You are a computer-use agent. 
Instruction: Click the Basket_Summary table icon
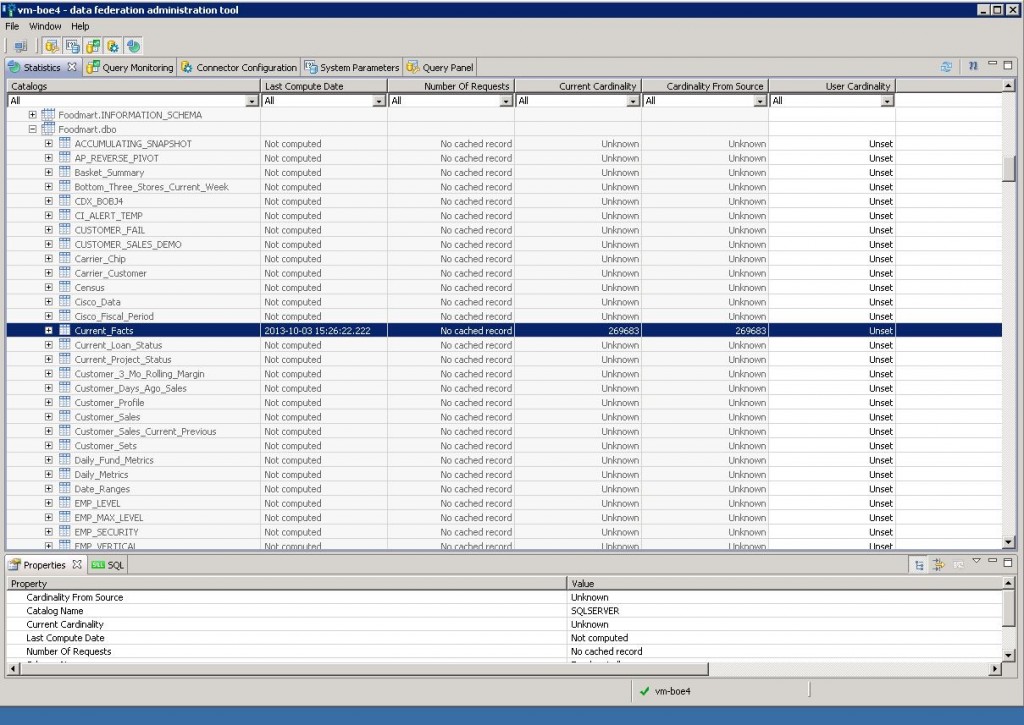pyautogui.click(x=65, y=172)
